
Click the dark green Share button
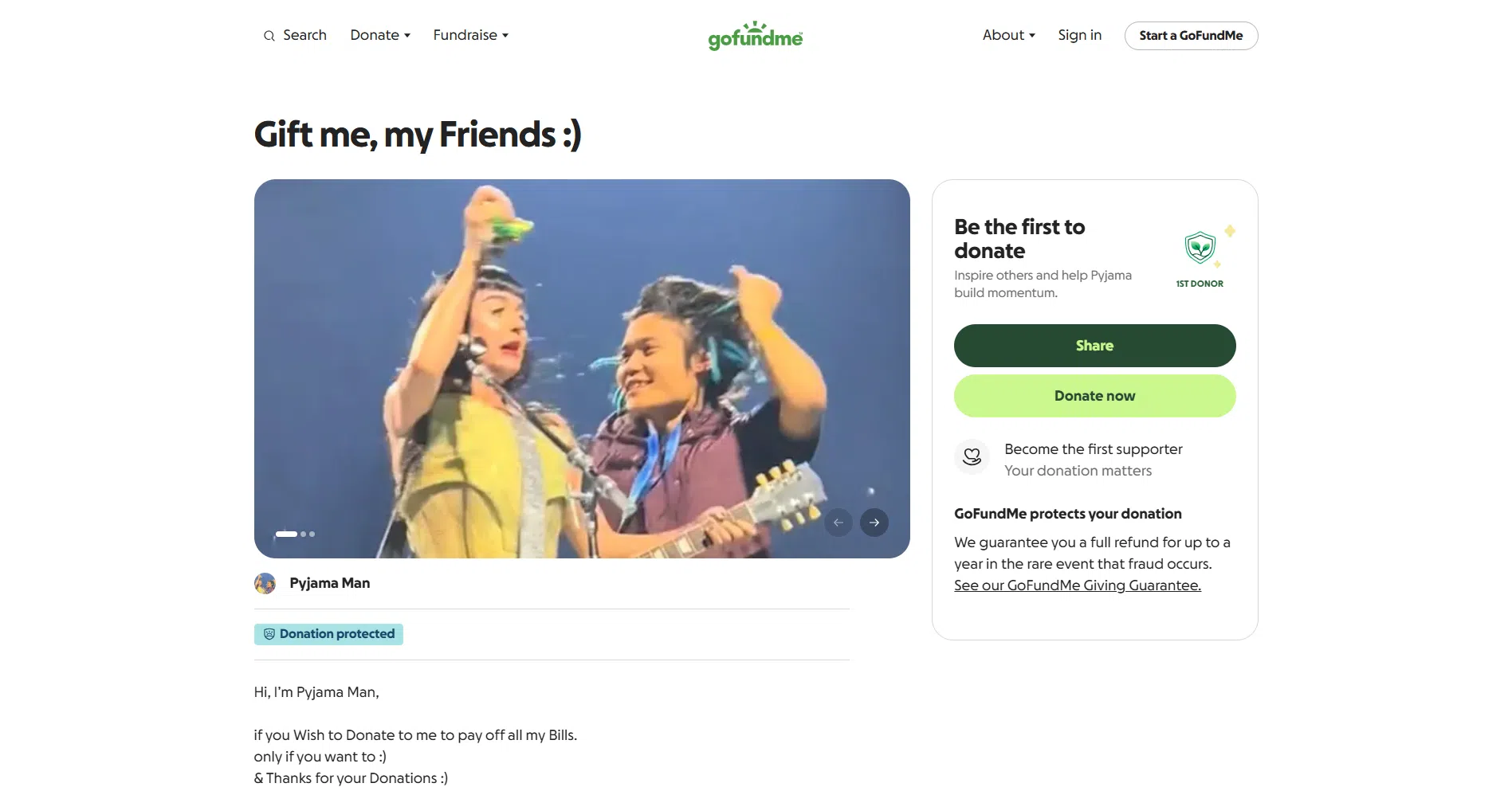point(1094,346)
